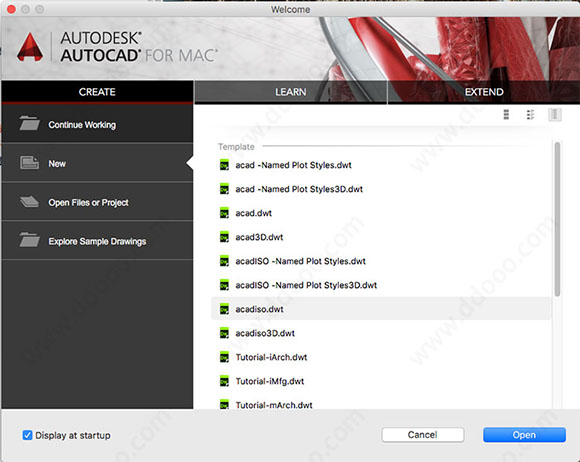The image size is (580, 462).
Task: Select the Tutorial-iArch.dwt template
Action: point(381,357)
